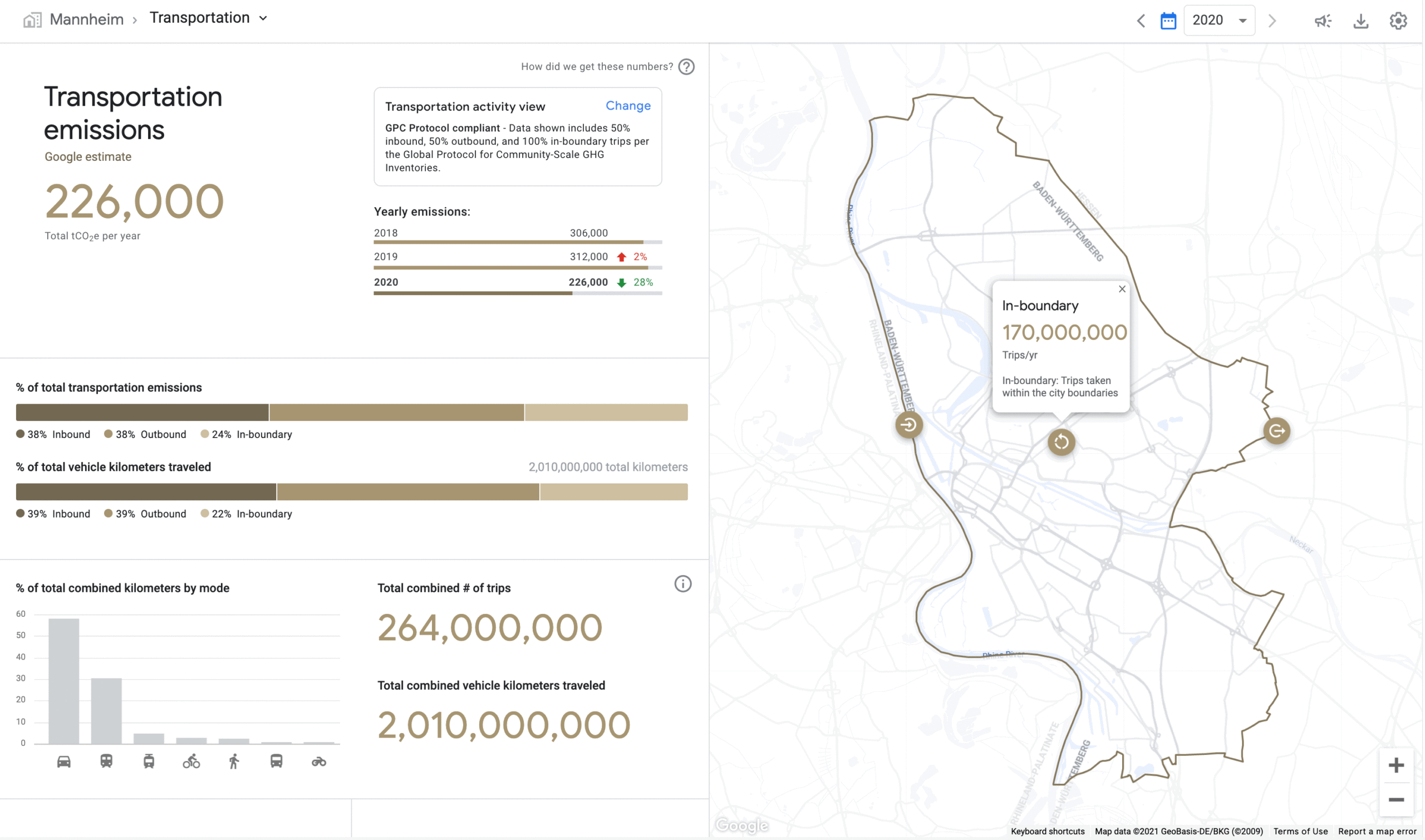Click the in-boundary trips map marker
Screen dimensions: 1425x840
pos(1061,441)
